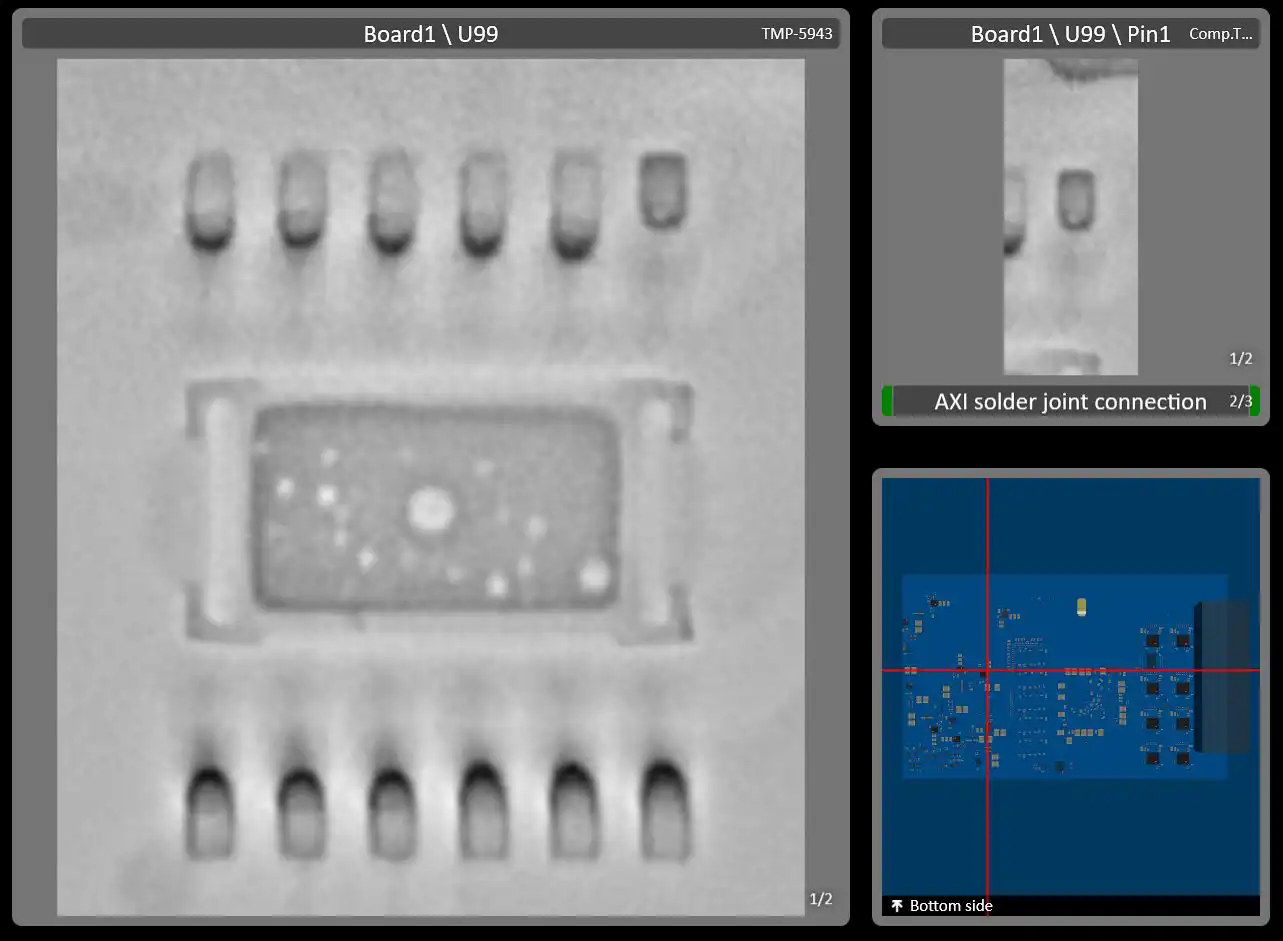Click the main U99 X-ray image

click(431, 487)
